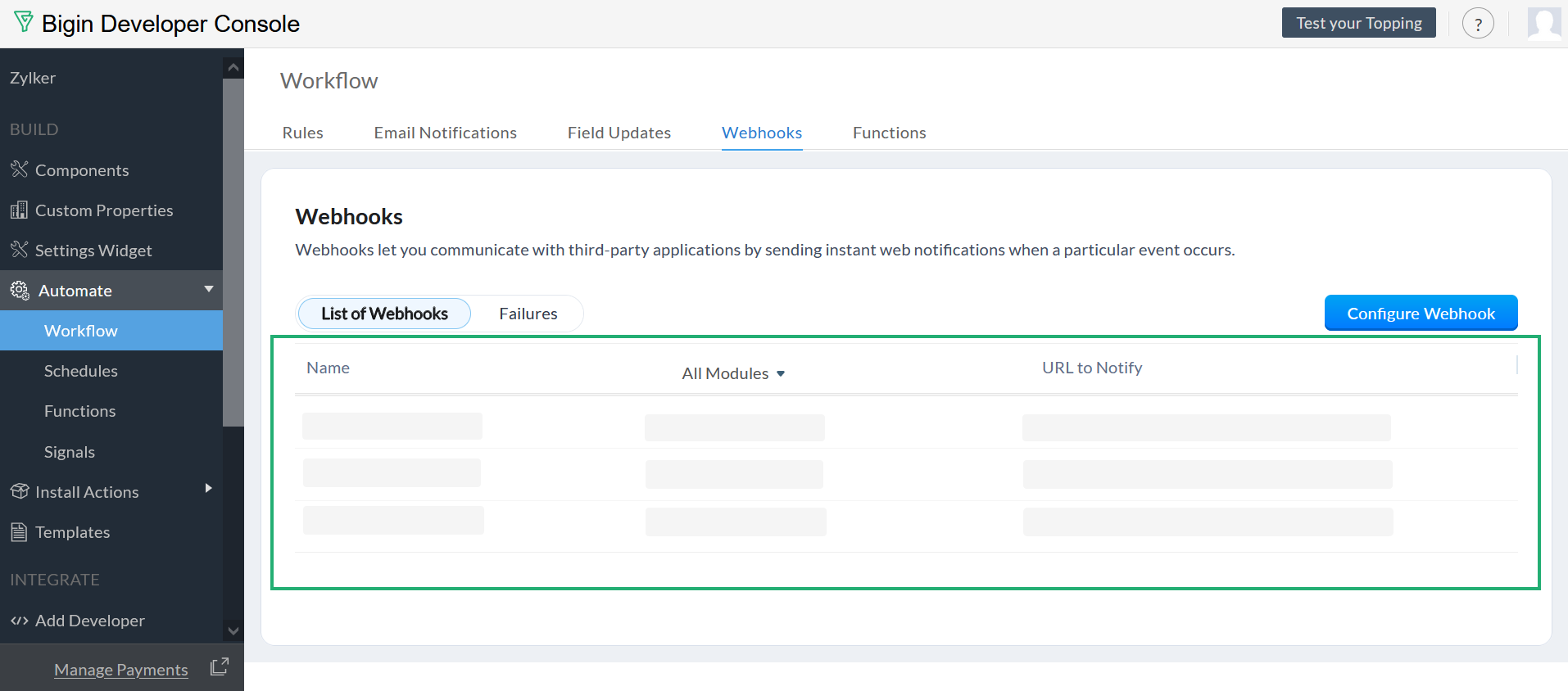Image resolution: width=1568 pixels, height=691 pixels.
Task: Click the Test your Topping button
Action: (1358, 23)
